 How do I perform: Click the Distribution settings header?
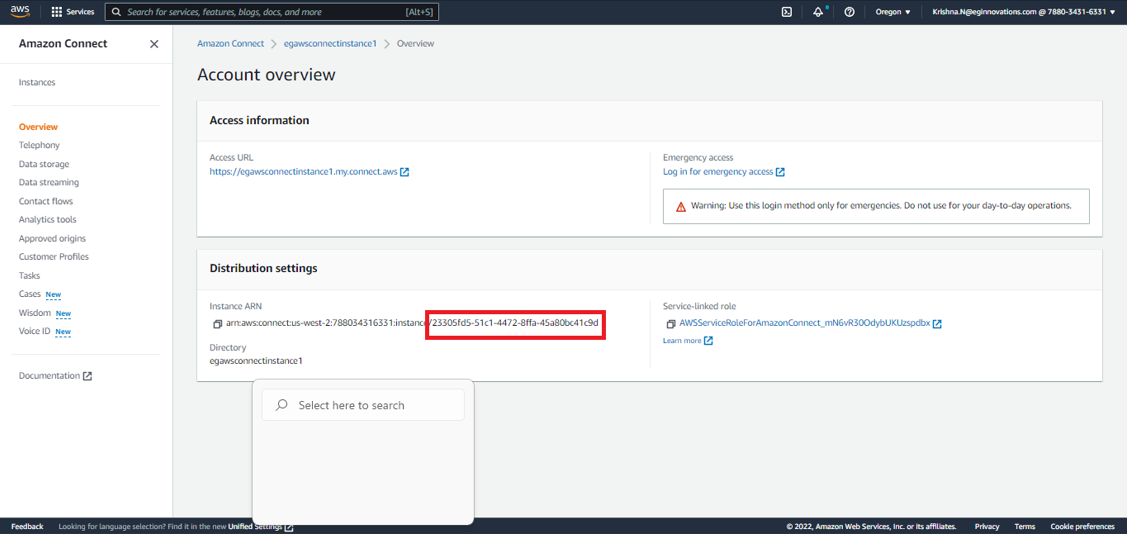[x=263, y=269]
